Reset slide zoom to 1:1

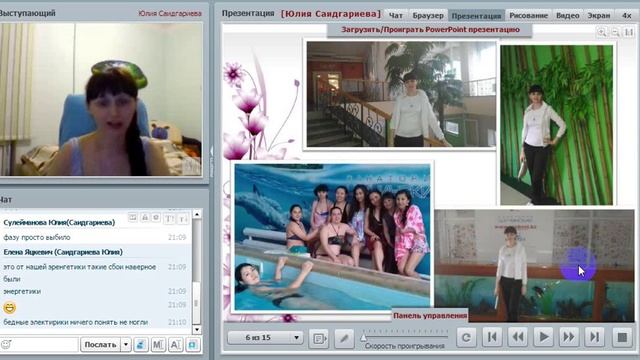coord(629,32)
